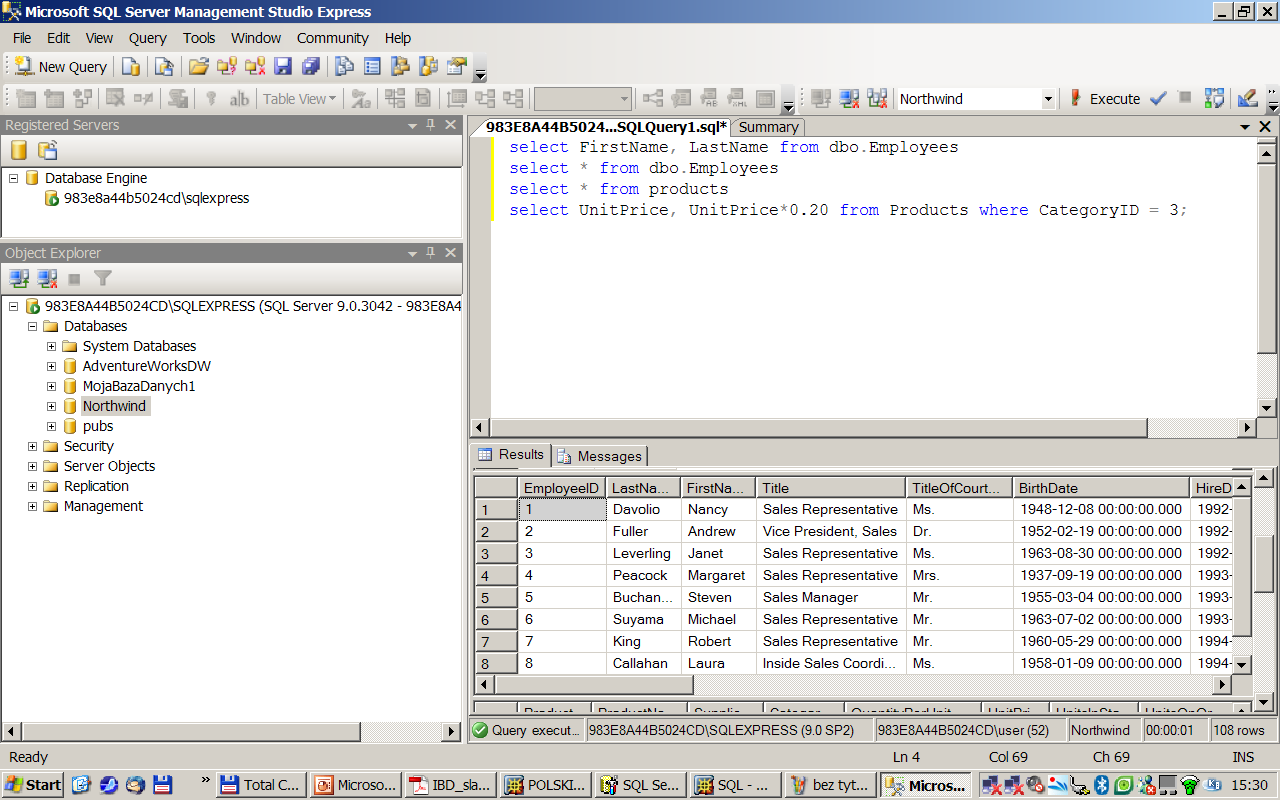Click the pin icon of Object Explorer panel
The height and width of the screenshot is (800, 1280).
click(431, 253)
